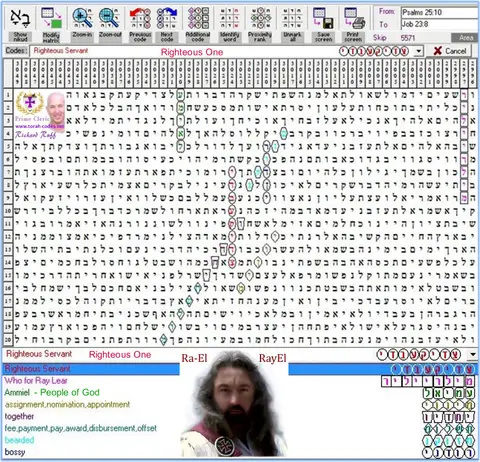Open the Modify matrix tool
480x462 pixels.
pos(51,24)
